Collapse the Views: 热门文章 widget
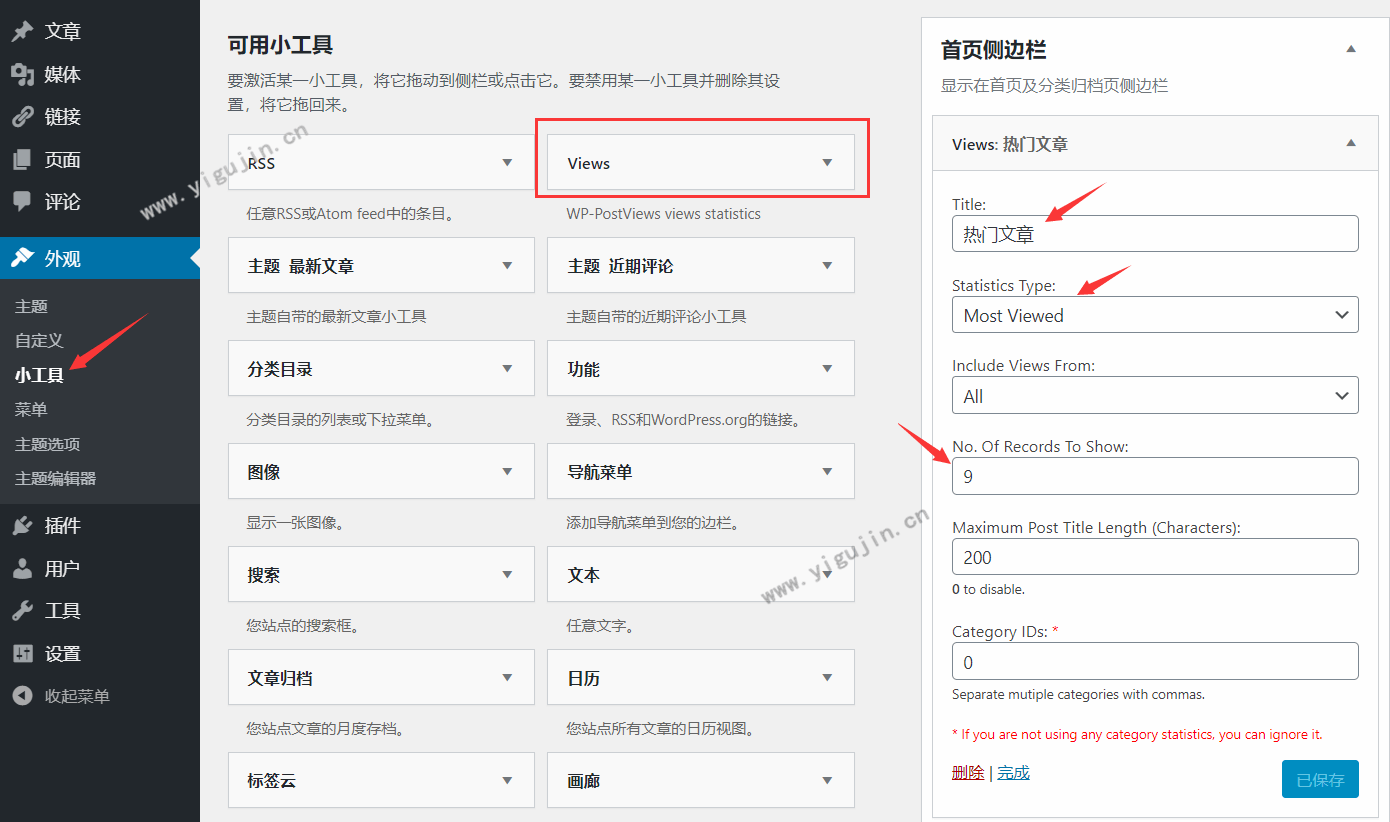The image size is (1390, 822). point(1351,144)
